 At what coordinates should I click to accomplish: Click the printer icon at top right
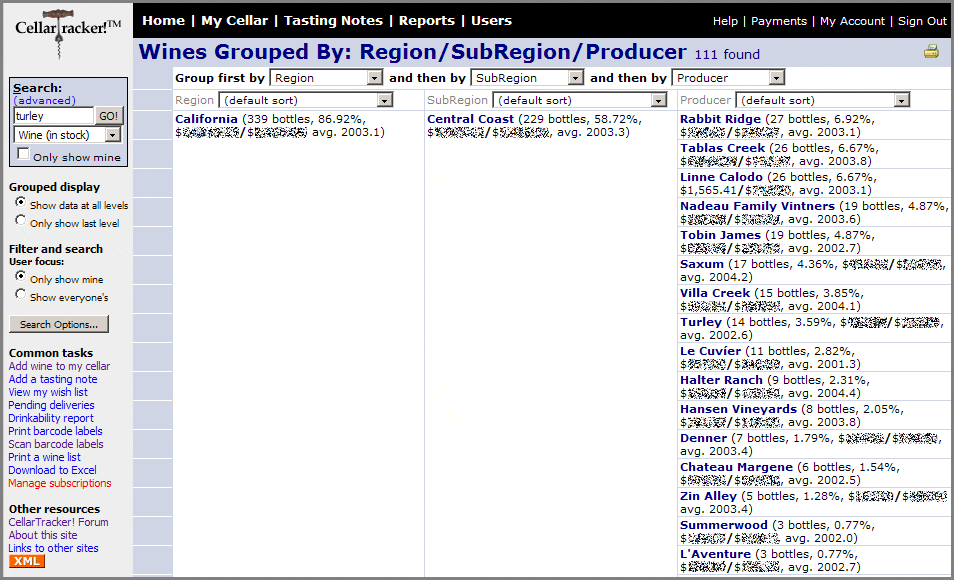[x=931, y=52]
